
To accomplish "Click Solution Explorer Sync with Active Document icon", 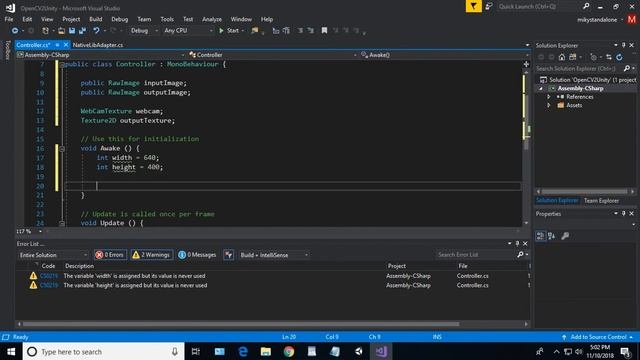I will point(609,57).
